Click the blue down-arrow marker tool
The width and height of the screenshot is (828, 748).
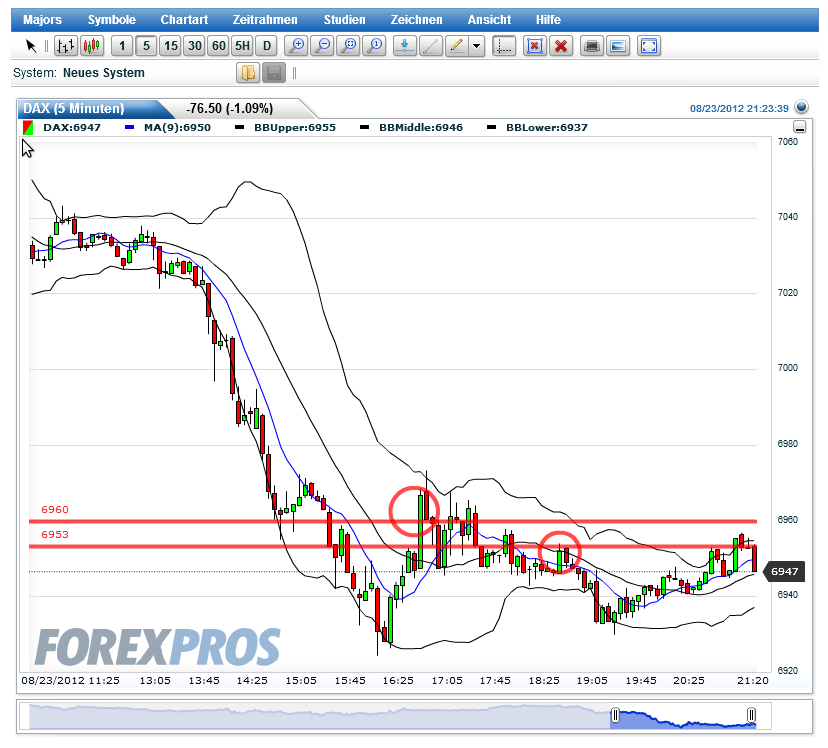click(x=404, y=46)
